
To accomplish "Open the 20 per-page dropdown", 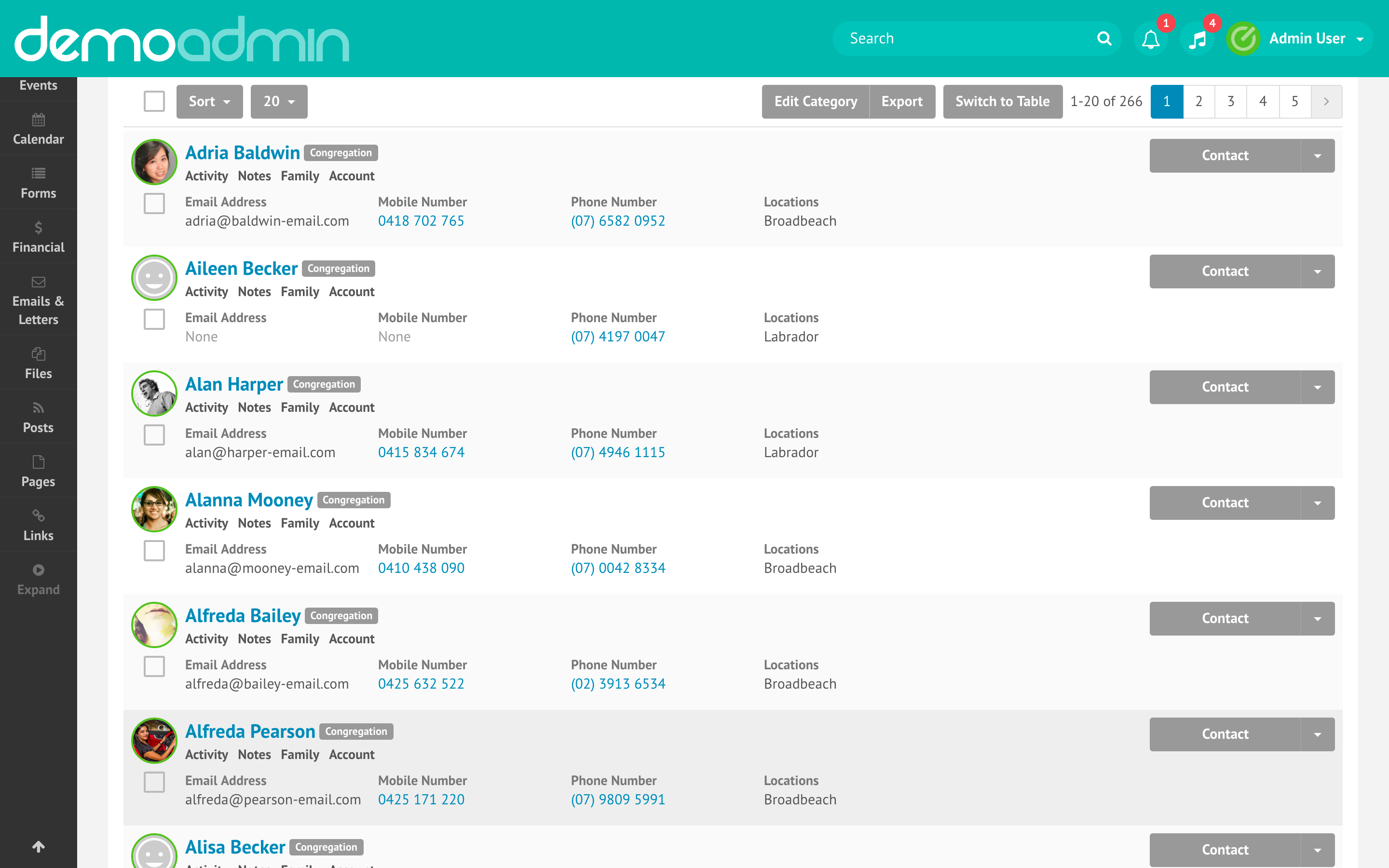I will (x=278, y=102).
